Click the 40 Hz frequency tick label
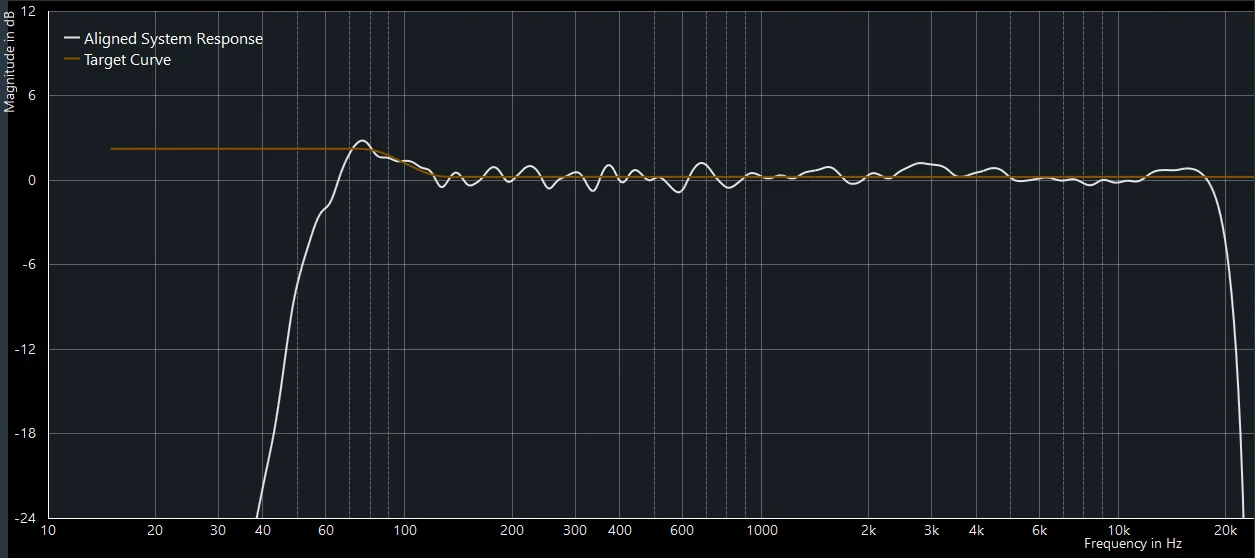Viewport: 1257px width, 559px height. click(263, 530)
